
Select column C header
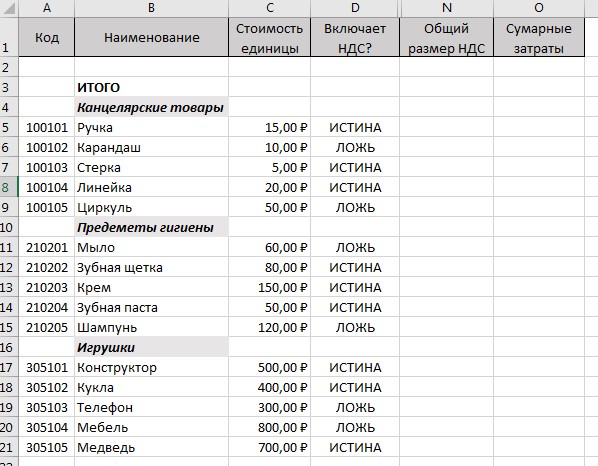click(270, 8)
